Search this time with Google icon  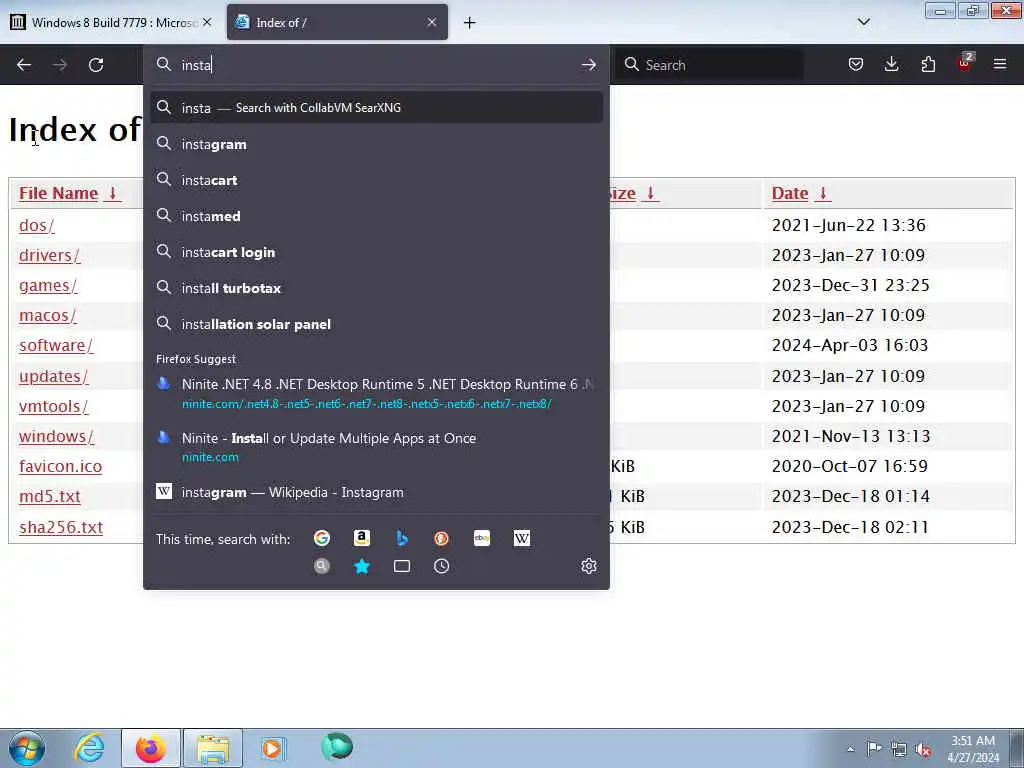[321, 538]
